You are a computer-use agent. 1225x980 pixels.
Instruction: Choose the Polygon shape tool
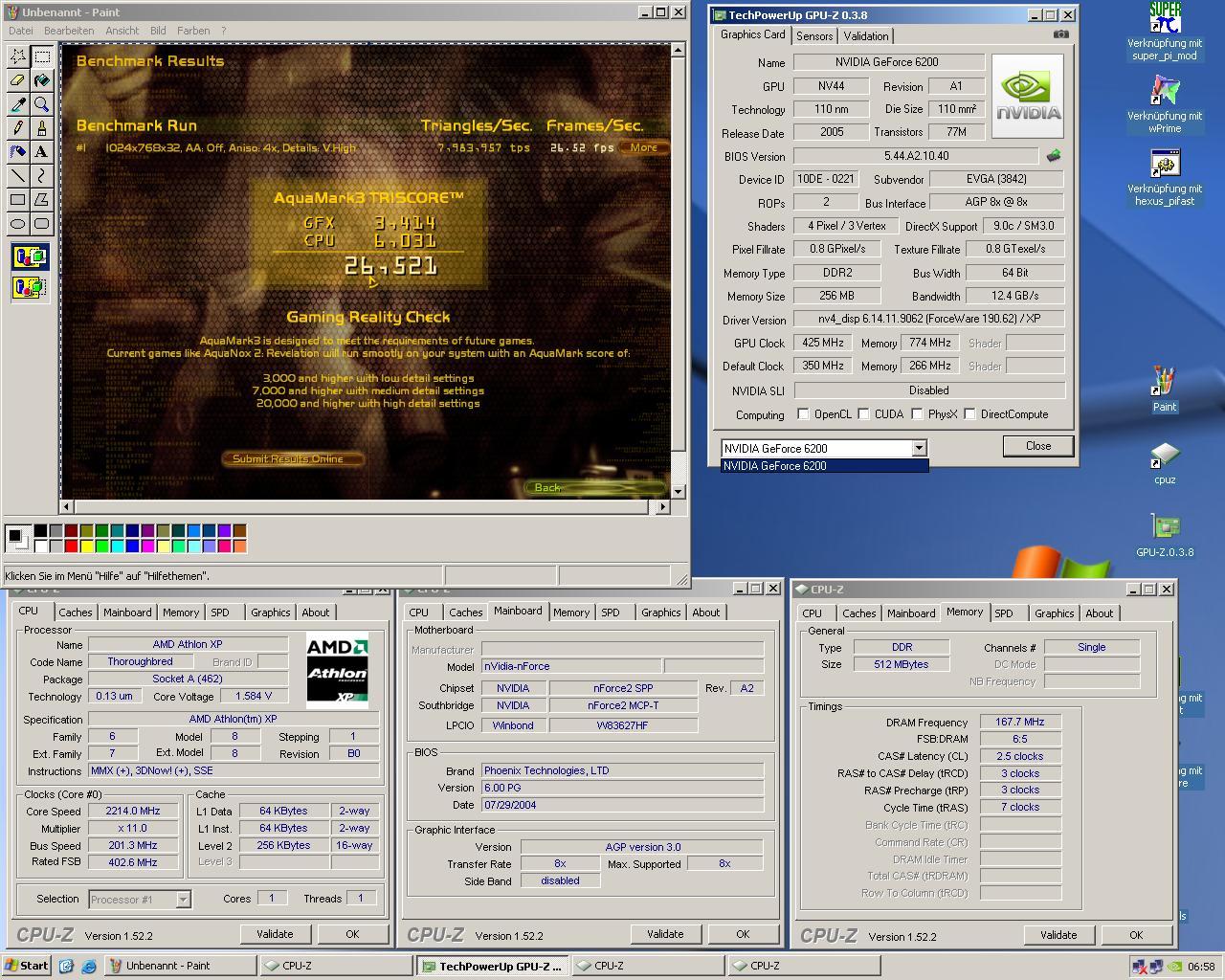pyautogui.click(x=42, y=199)
